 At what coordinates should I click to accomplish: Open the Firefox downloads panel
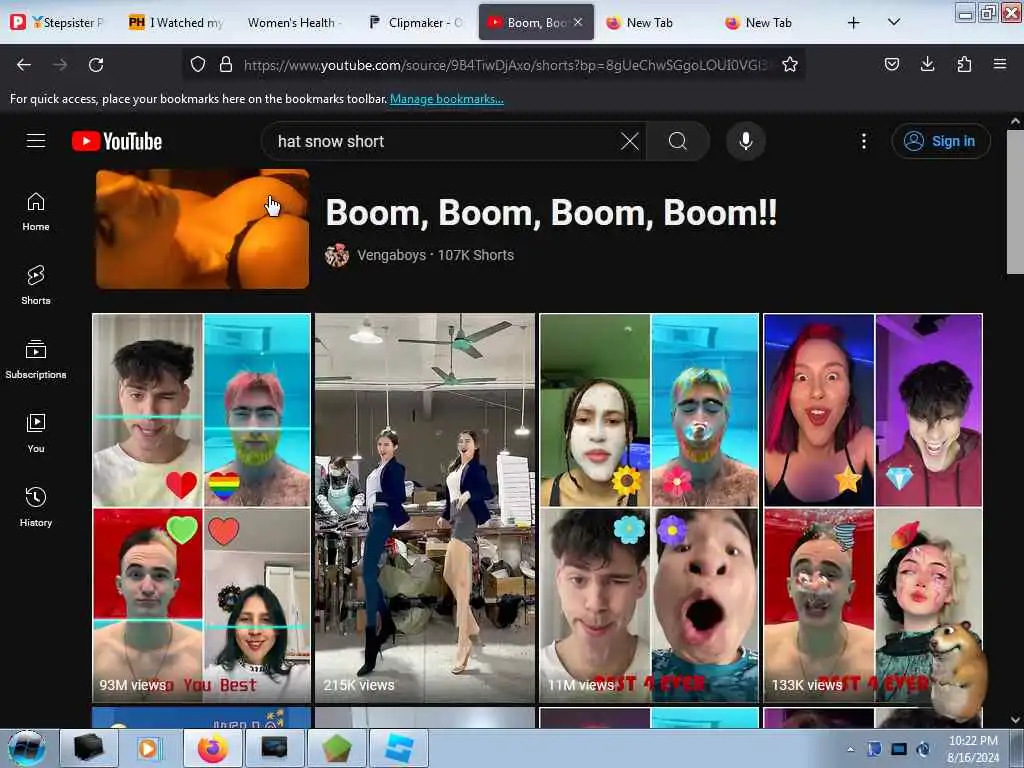point(927,64)
